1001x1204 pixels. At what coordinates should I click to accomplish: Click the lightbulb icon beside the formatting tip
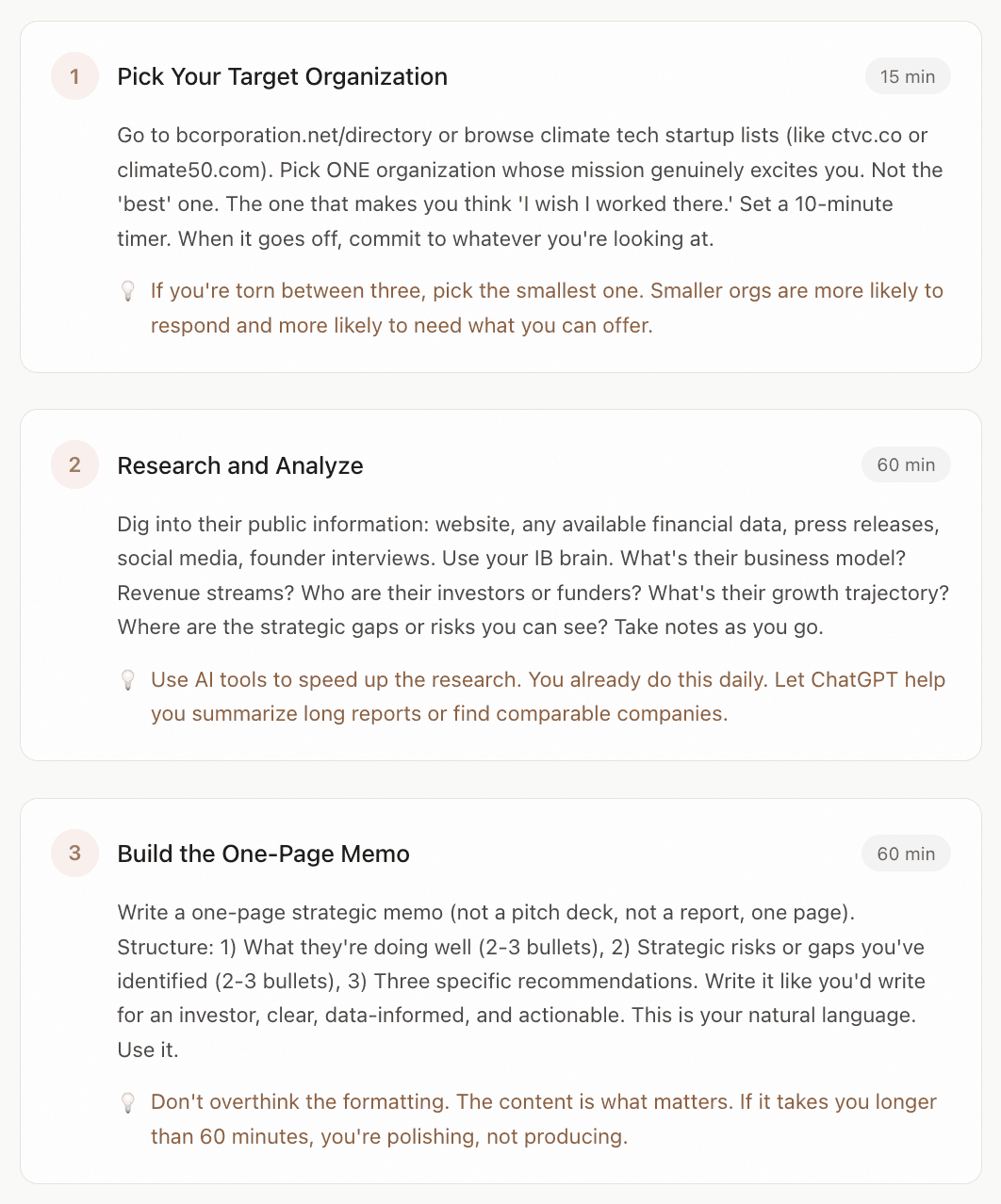click(129, 1102)
